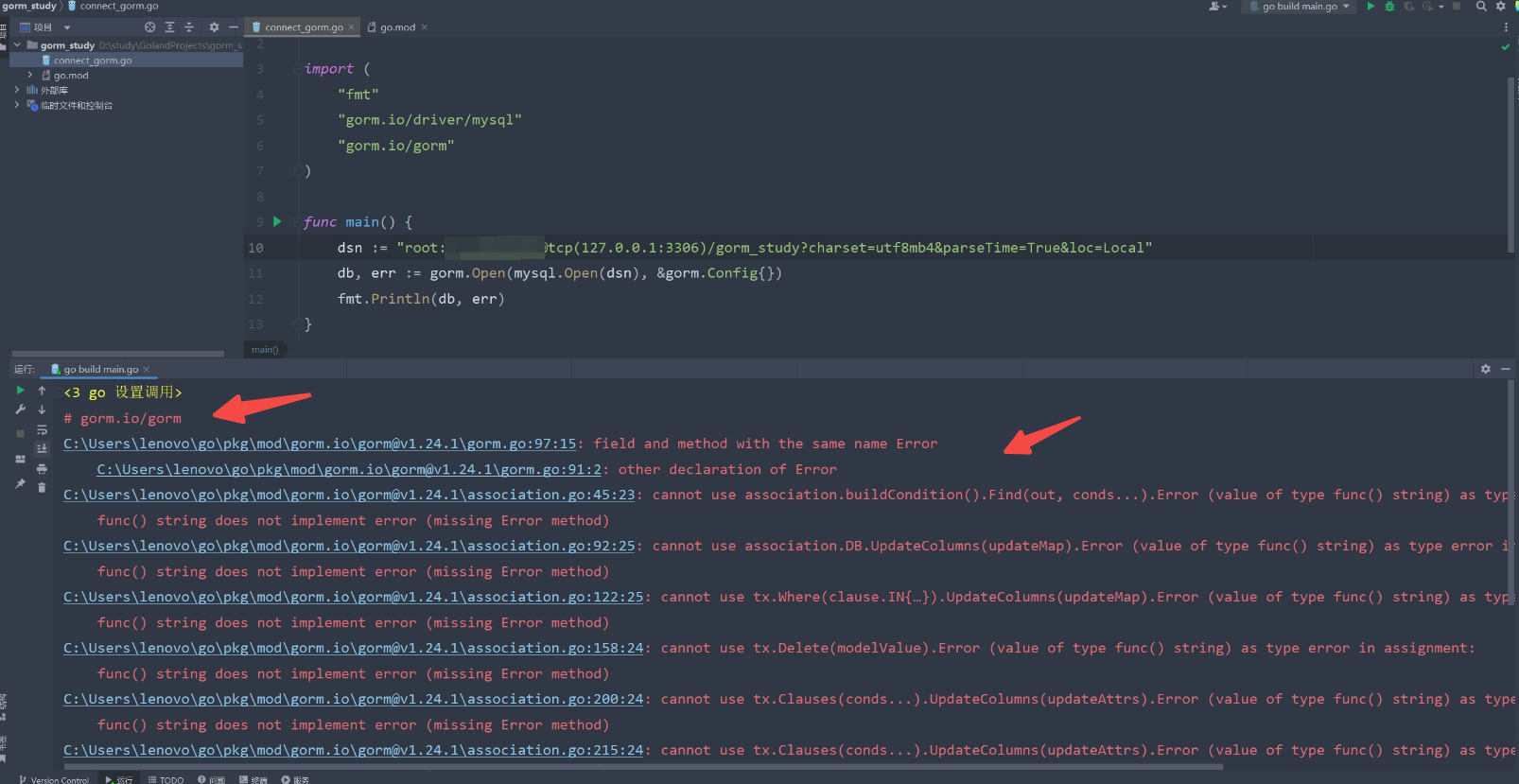Toggle scroll-to-end in run console

tap(42, 448)
